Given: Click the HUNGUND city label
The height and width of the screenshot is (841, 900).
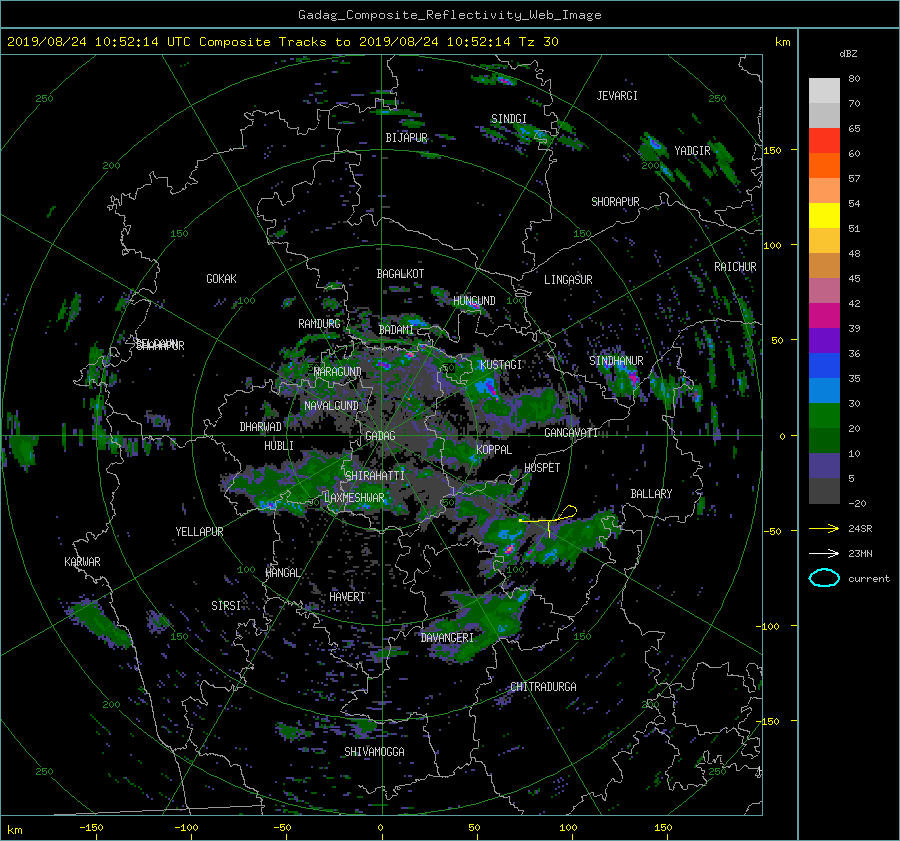Looking at the screenshot, I should (474, 301).
